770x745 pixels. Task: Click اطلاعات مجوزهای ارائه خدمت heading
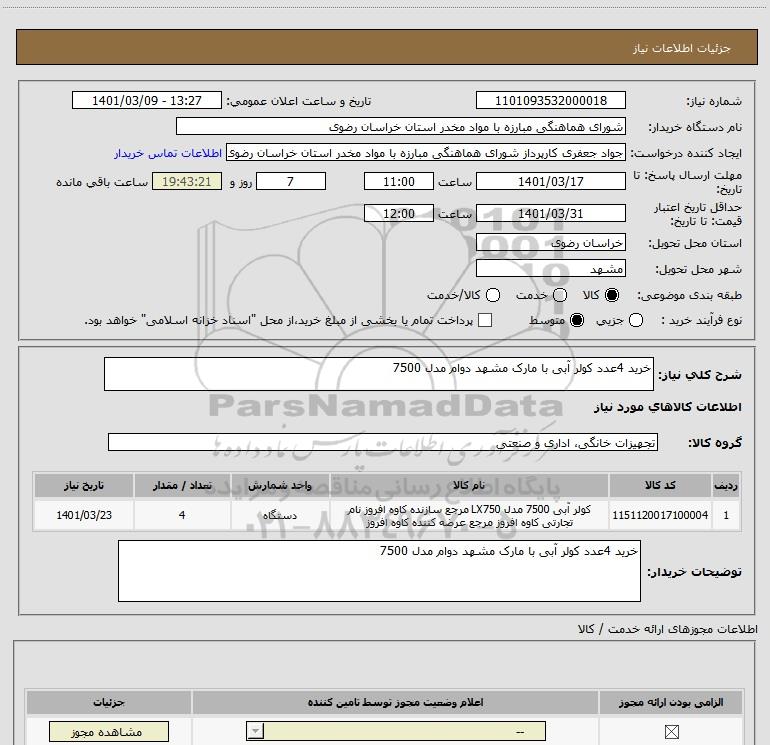coord(668,629)
